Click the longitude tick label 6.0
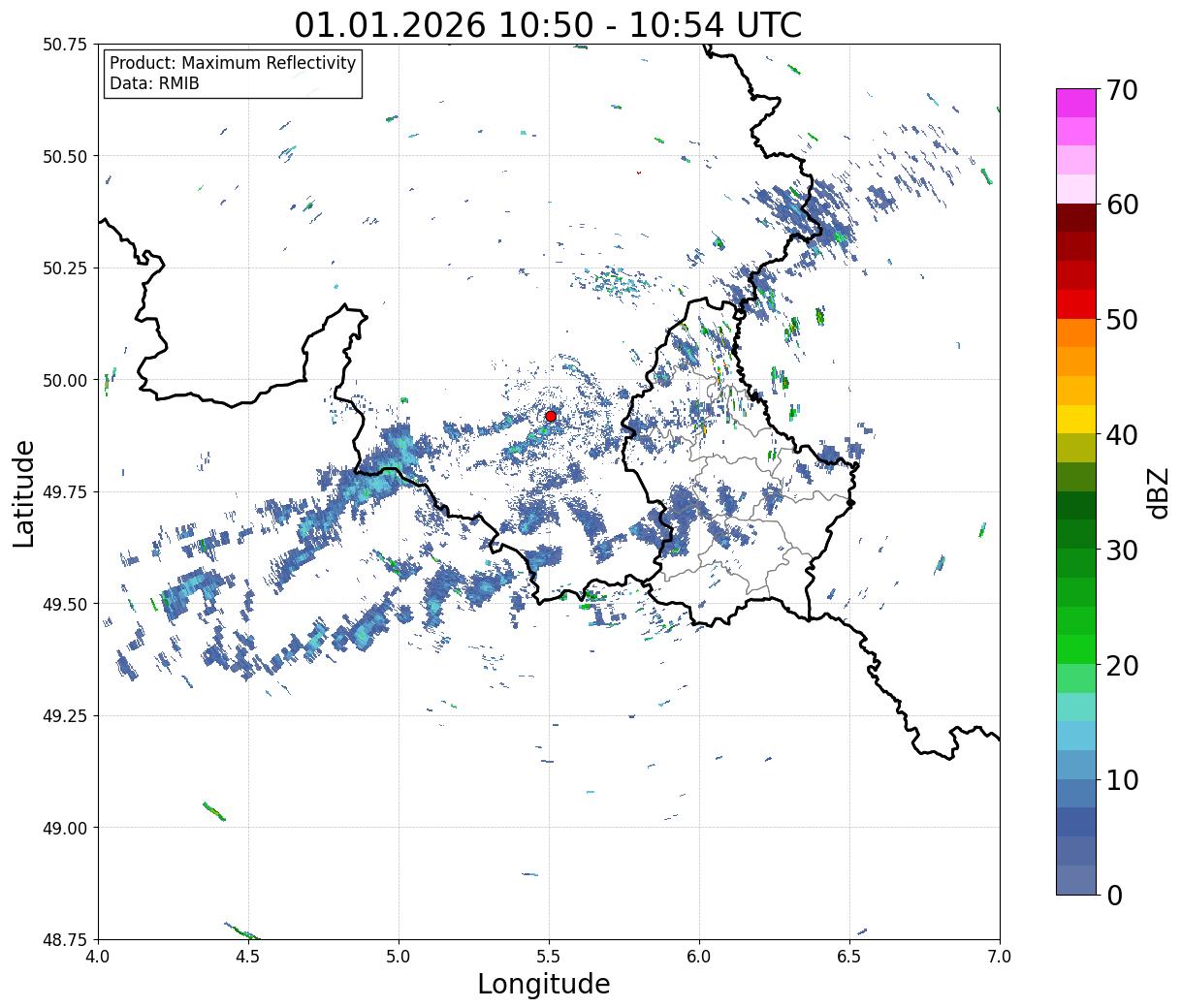This screenshot has width=1182, height=1008. (699, 957)
